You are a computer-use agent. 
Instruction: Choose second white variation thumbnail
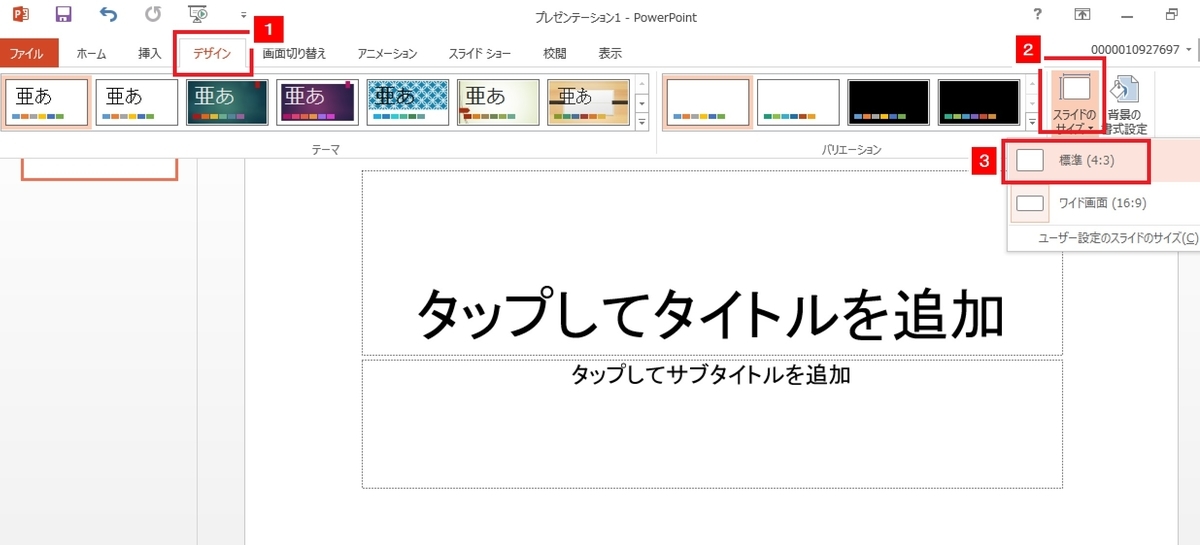pos(798,103)
